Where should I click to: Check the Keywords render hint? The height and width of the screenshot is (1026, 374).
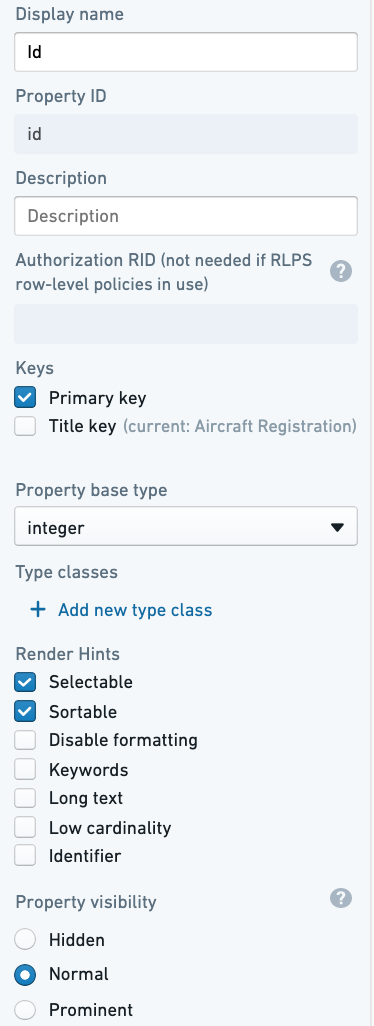[25, 770]
